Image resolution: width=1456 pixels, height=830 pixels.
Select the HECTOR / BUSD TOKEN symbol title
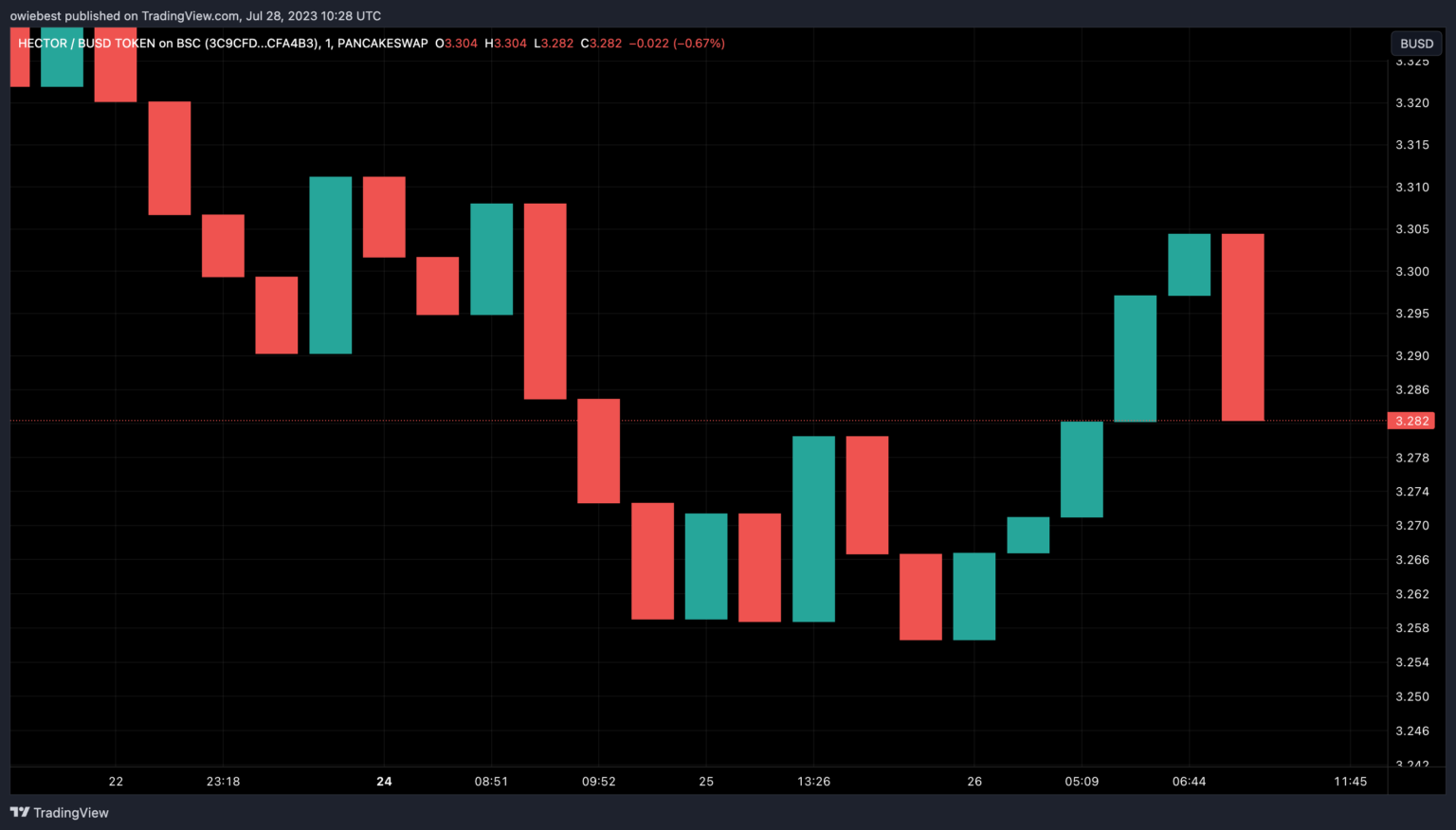[86, 44]
